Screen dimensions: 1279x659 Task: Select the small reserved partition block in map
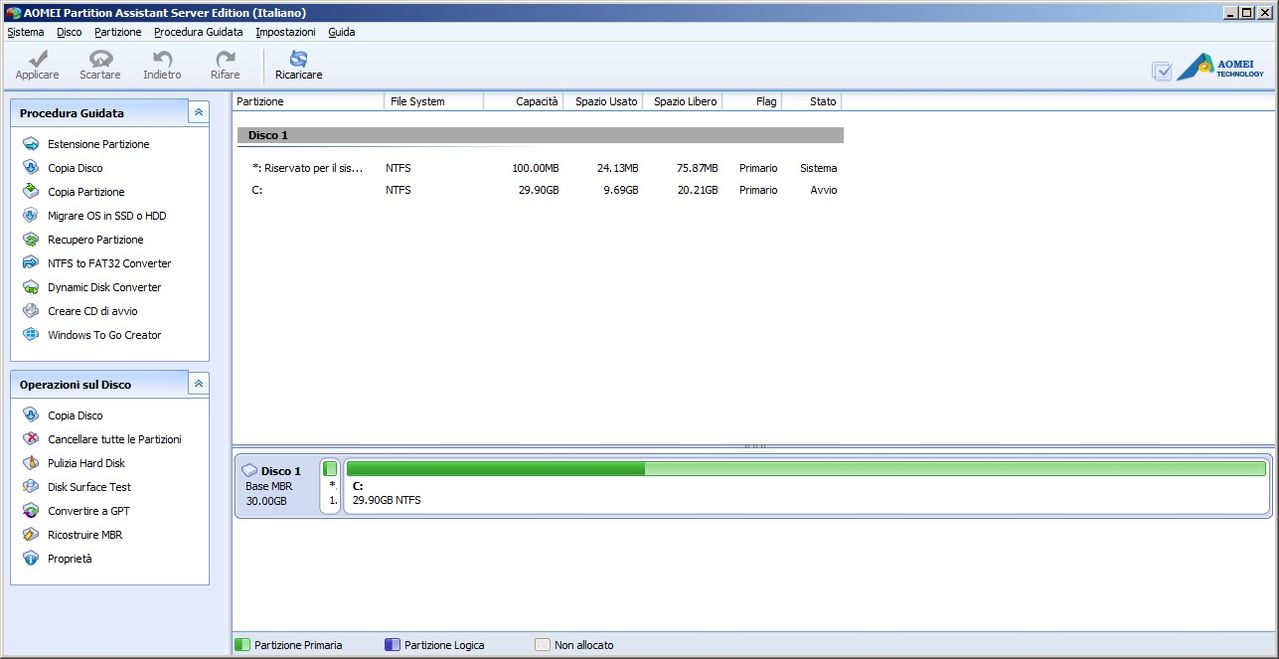[x=330, y=485]
